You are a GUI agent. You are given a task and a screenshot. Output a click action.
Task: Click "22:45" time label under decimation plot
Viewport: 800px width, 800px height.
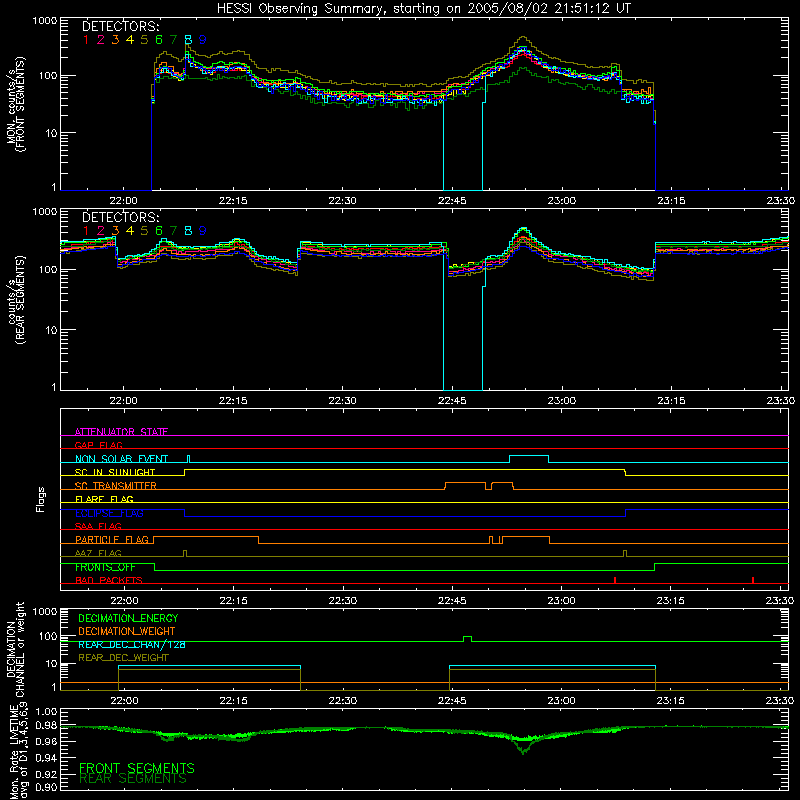[452, 701]
